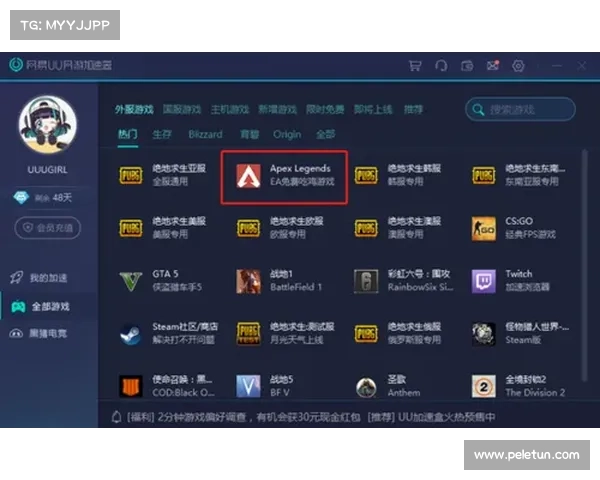
Task: Select the Apex Legends game icon
Action: [x=249, y=176]
